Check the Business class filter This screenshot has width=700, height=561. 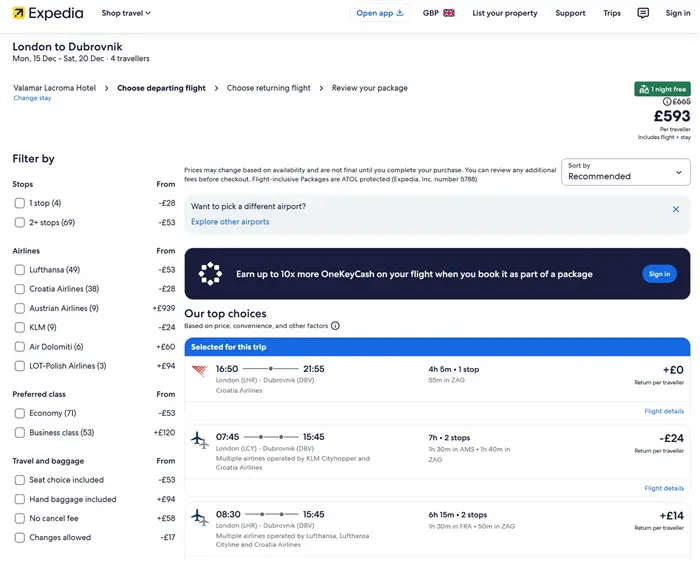20,432
